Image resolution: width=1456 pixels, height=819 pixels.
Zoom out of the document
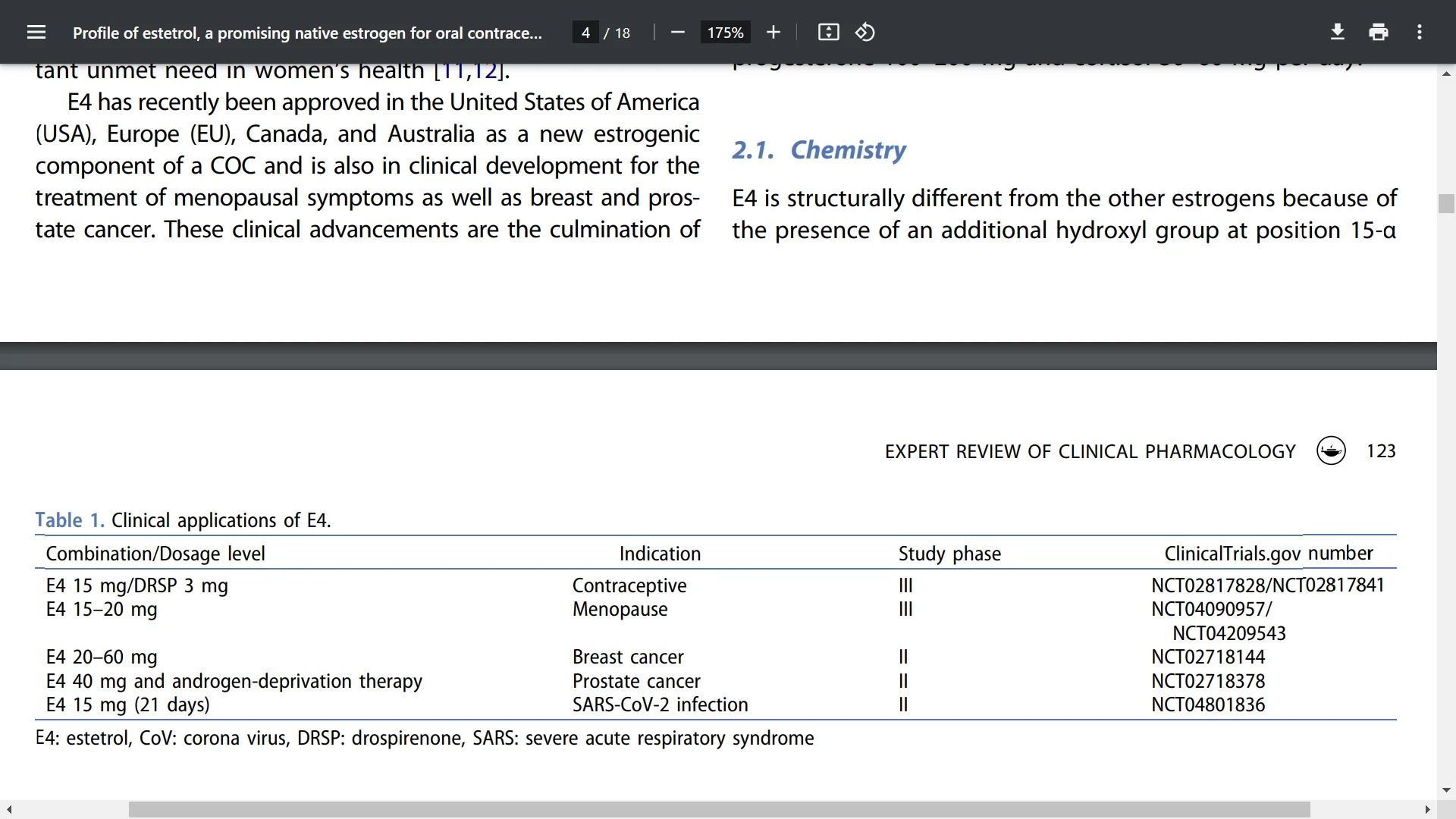(x=677, y=32)
